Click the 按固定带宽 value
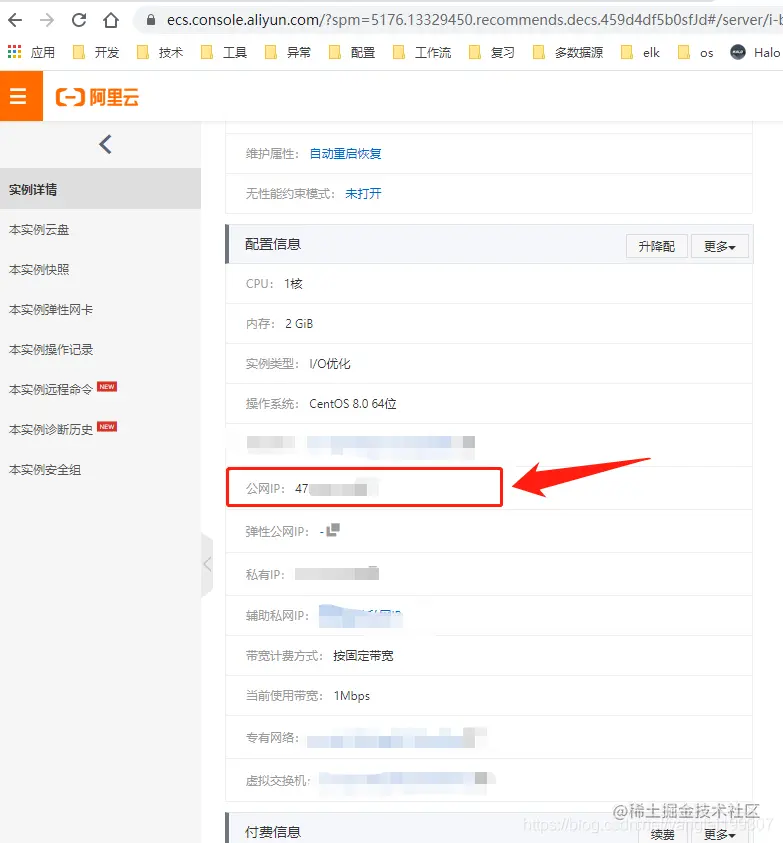This screenshot has height=843, width=783. pyautogui.click(x=363, y=656)
